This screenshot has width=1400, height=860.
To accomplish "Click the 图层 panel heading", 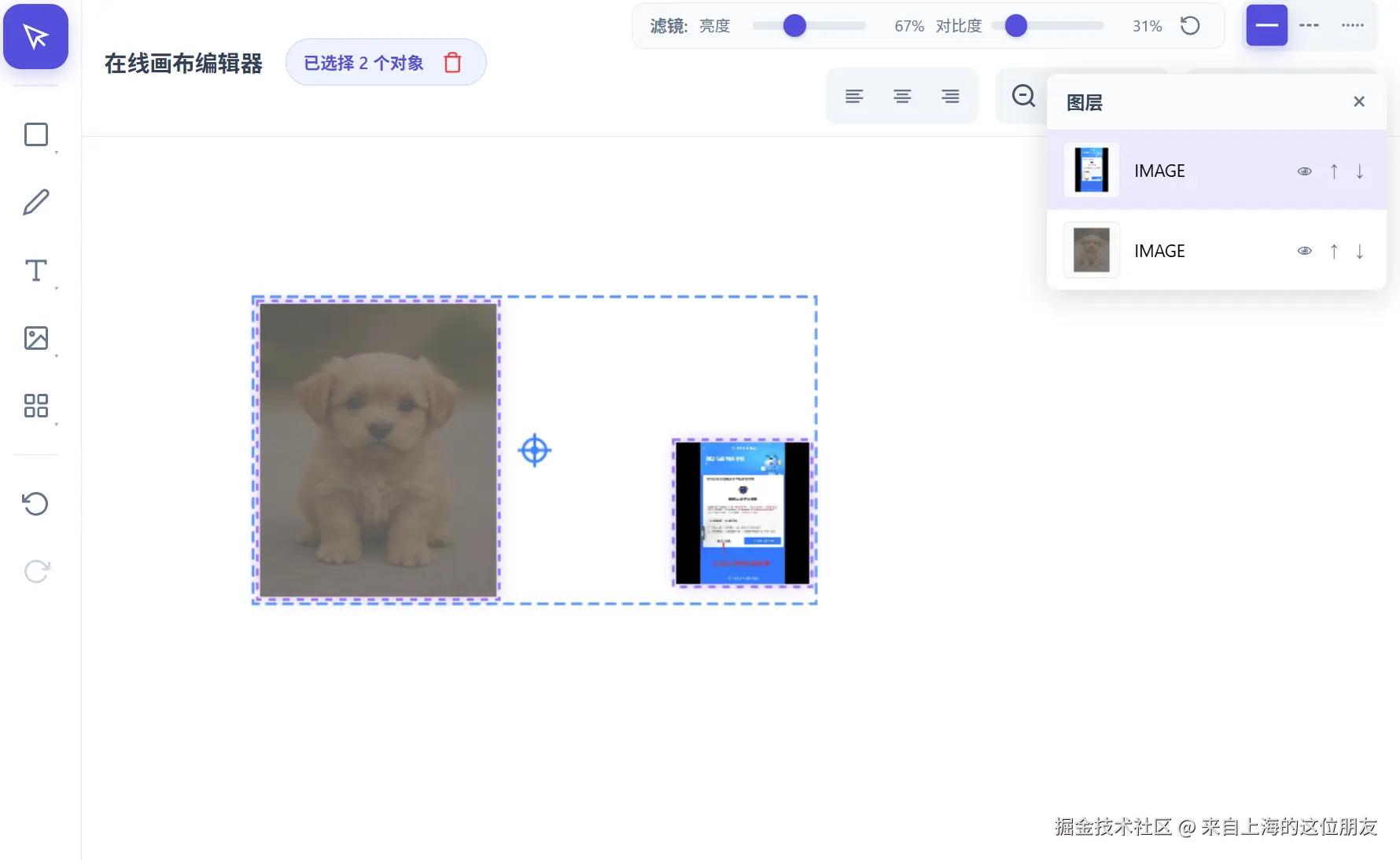I will [1085, 102].
